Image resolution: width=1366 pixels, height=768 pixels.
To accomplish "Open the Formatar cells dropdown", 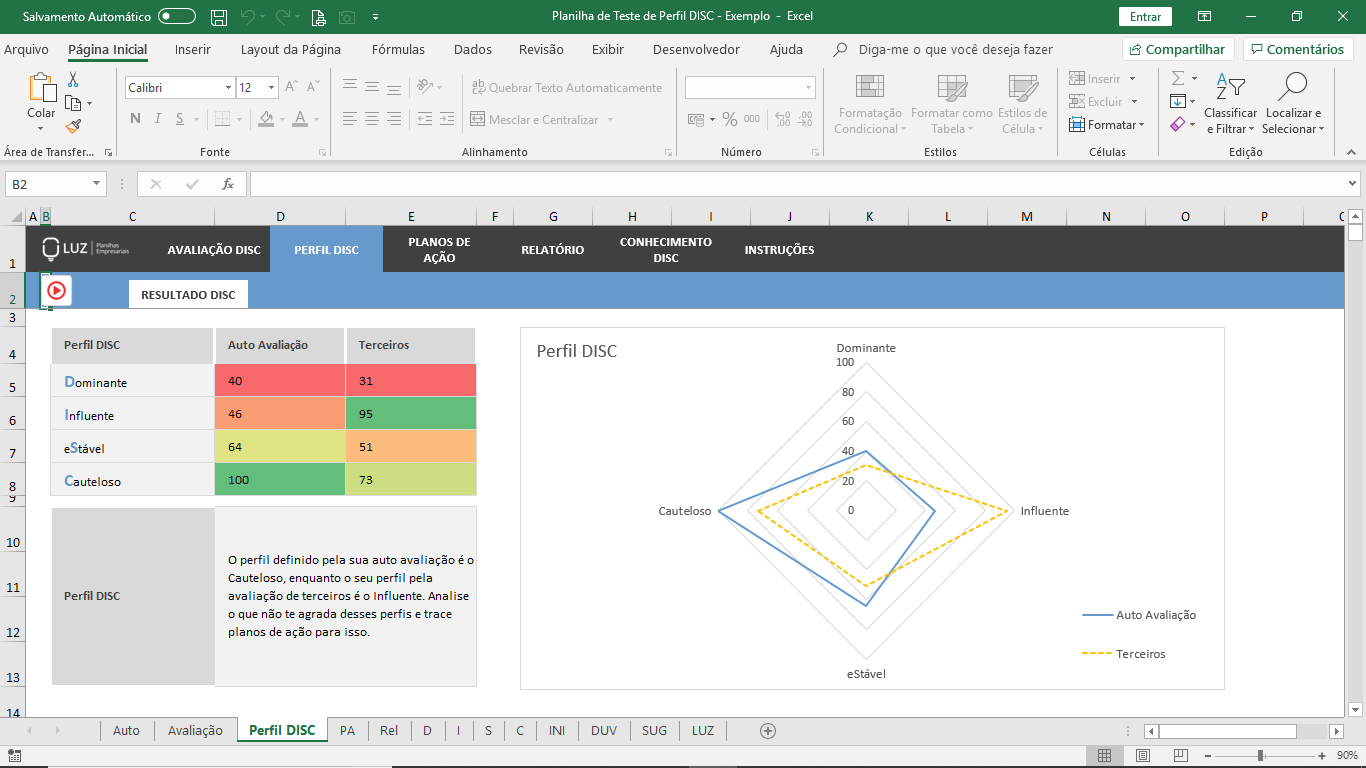I will coord(1105,125).
